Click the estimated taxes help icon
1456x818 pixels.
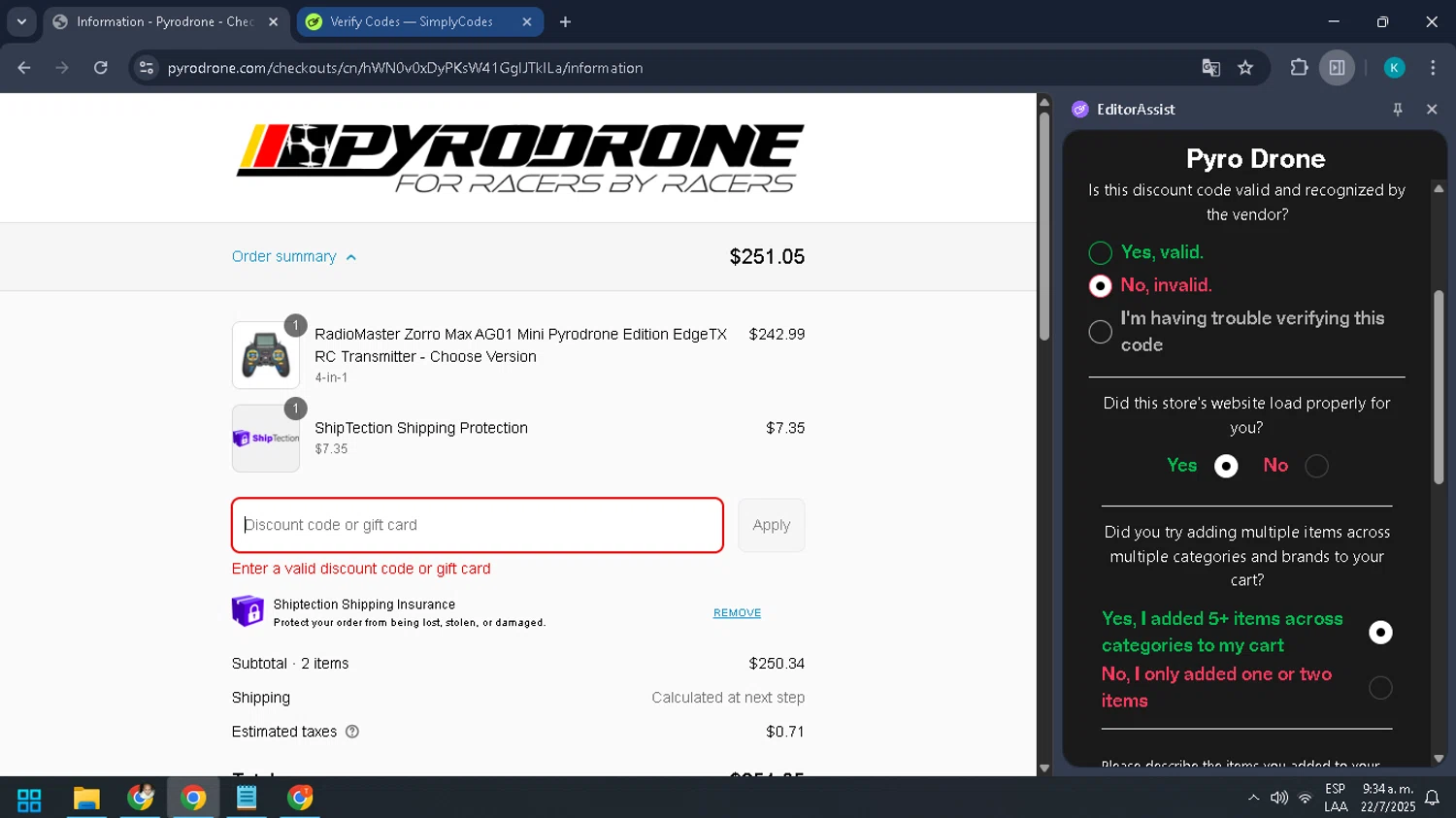click(x=352, y=732)
